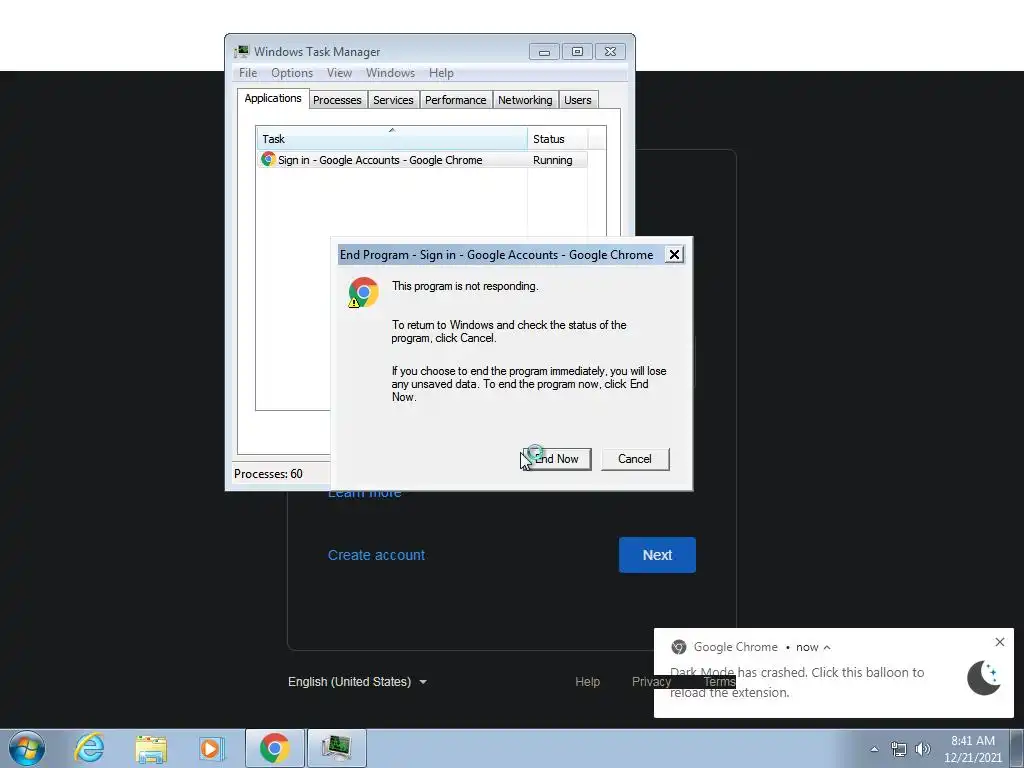Open Windows Explorer from taskbar
The width and height of the screenshot is (1024, 768).
(x=151, y=748)
